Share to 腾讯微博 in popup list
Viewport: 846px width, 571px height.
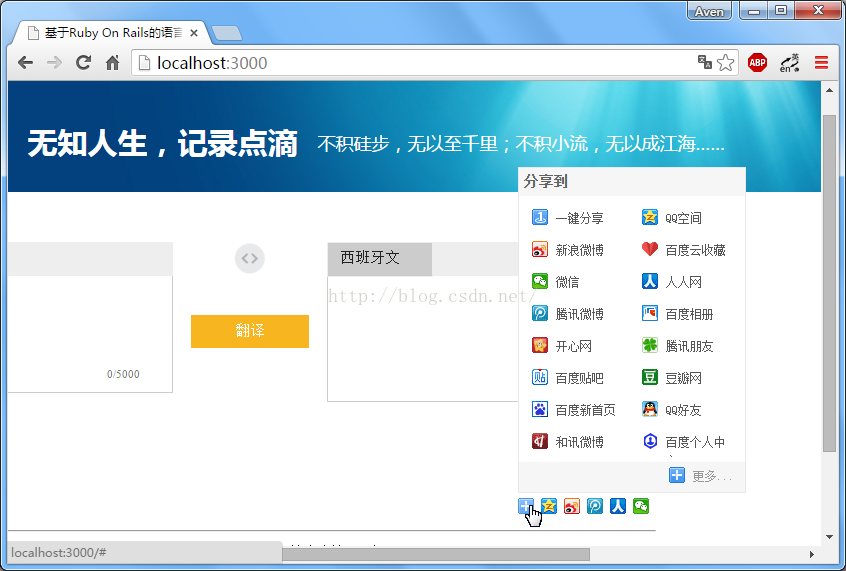tap(568, 314)
